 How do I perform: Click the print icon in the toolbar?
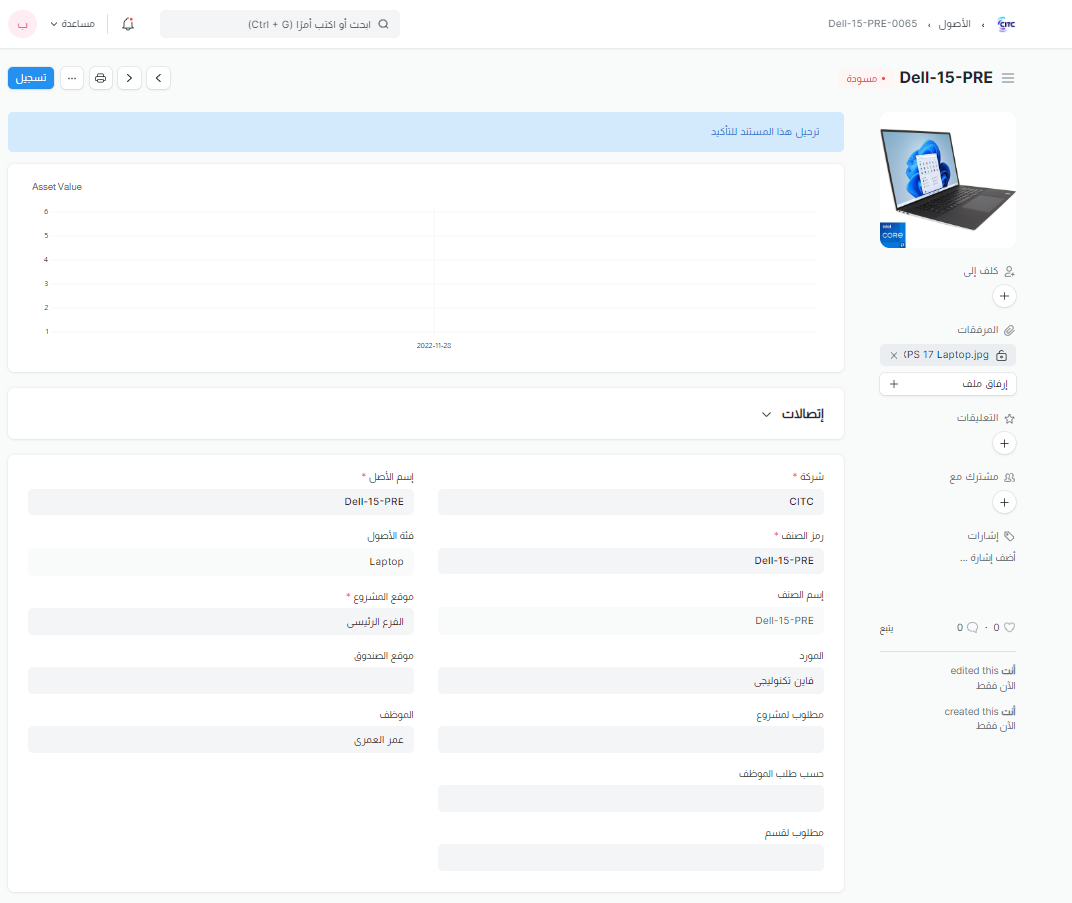point(100,78)
